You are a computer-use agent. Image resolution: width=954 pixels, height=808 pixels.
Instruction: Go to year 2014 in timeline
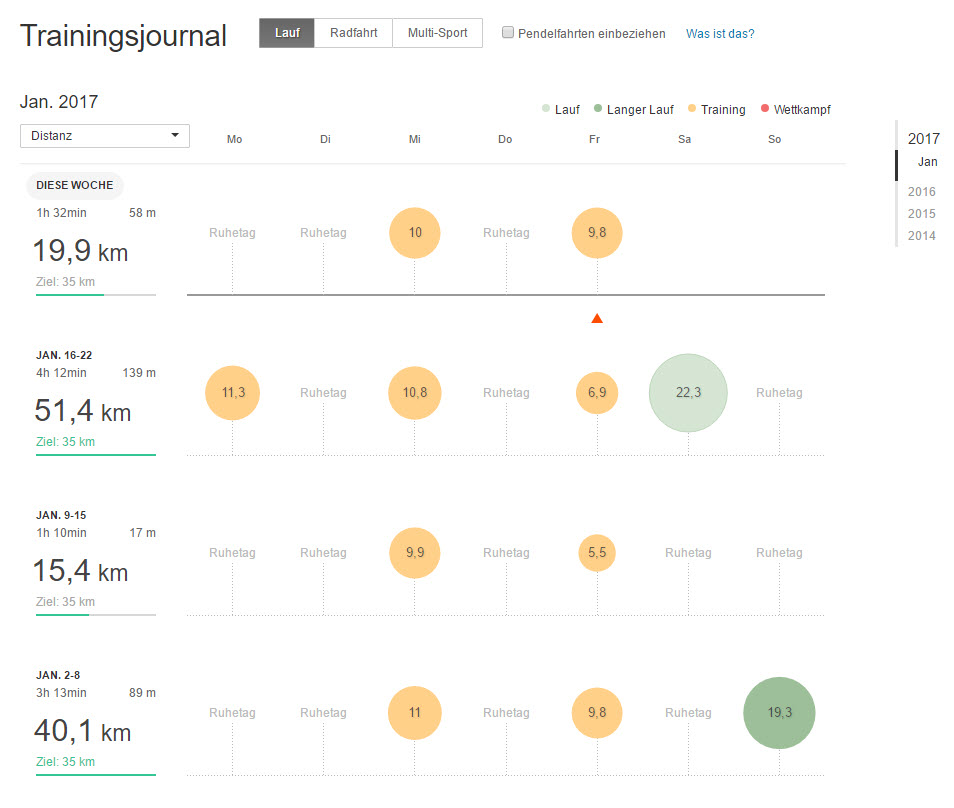(922, 236)
